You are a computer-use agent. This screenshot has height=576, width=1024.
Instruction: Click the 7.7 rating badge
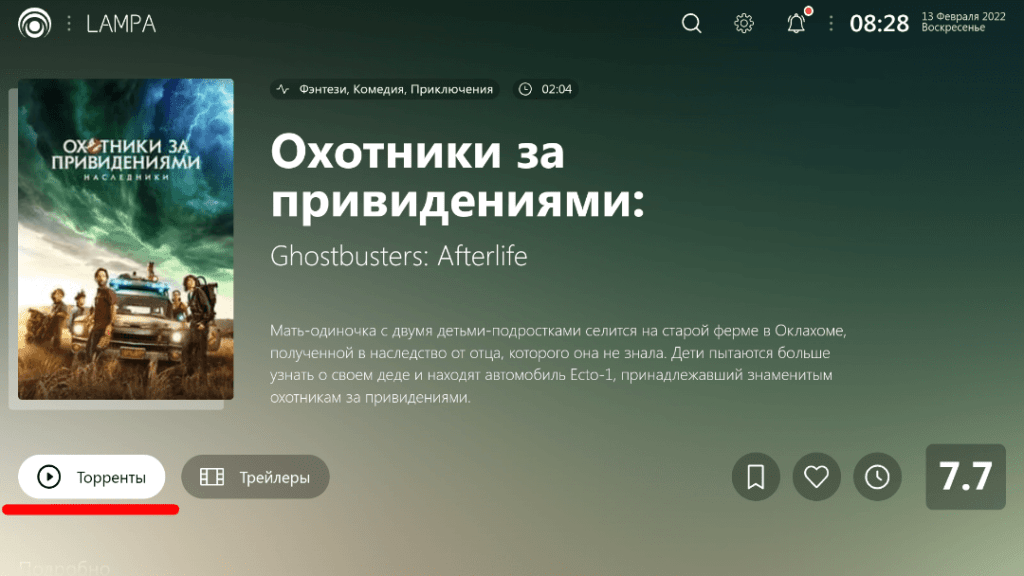tap(965, 477)
